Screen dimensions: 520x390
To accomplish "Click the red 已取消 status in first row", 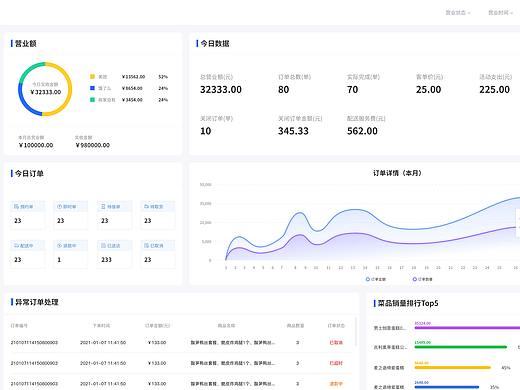I will (336, 343).
